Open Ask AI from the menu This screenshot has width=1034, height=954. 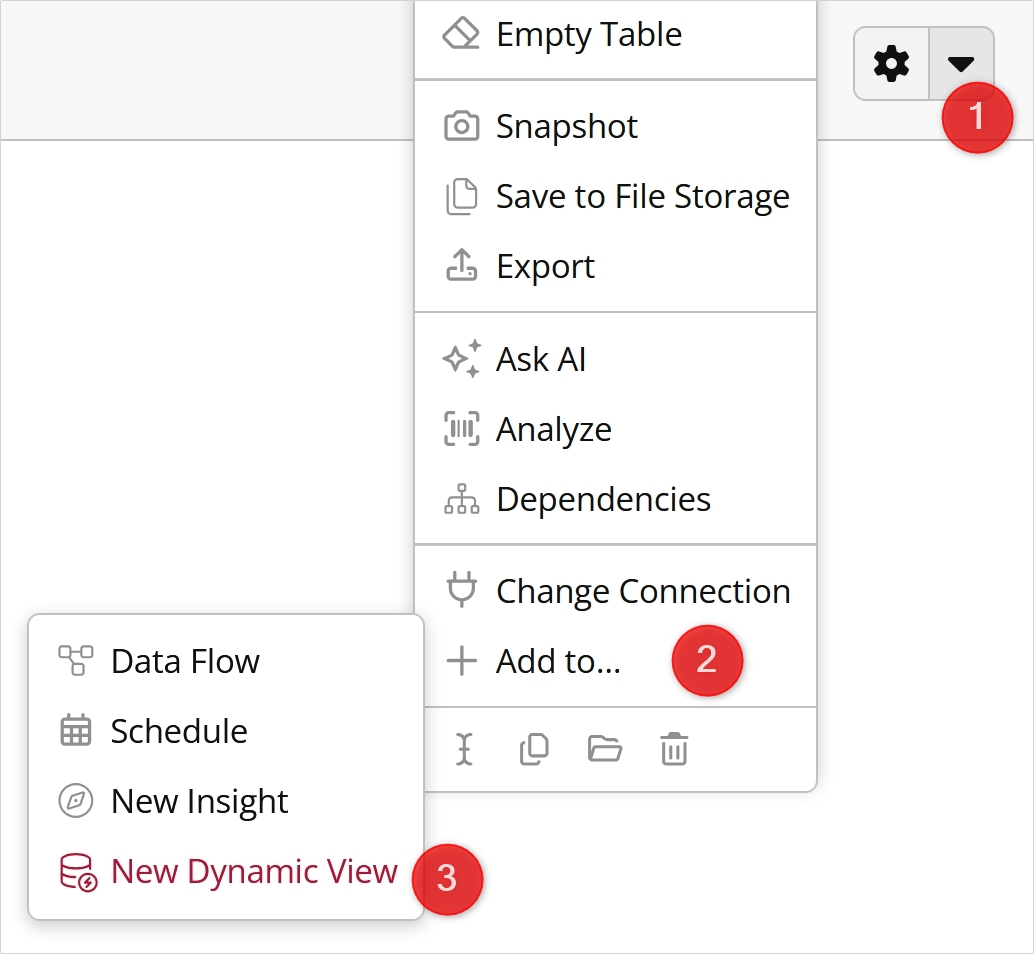tap(615, 359)
